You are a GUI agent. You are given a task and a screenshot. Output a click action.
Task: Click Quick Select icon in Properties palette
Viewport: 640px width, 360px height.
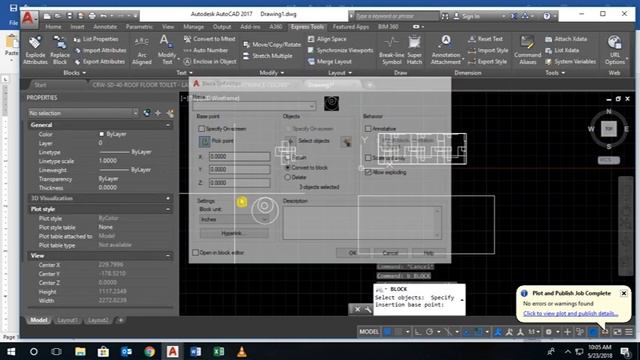[x=169, y=113]
